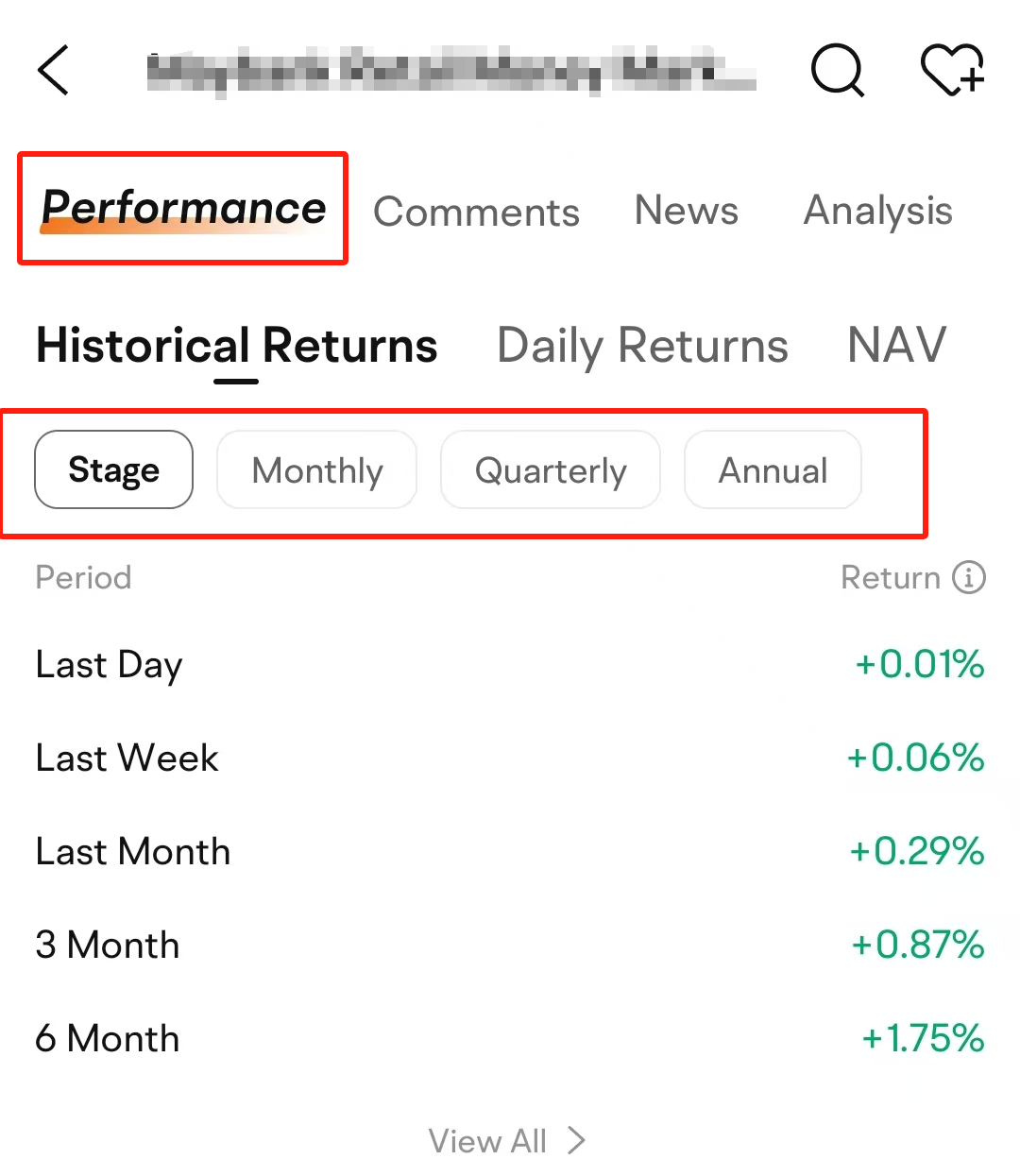Open the search magnifier icon
The height and width of the screenshot is (1176, 1020).
(838, 70)
